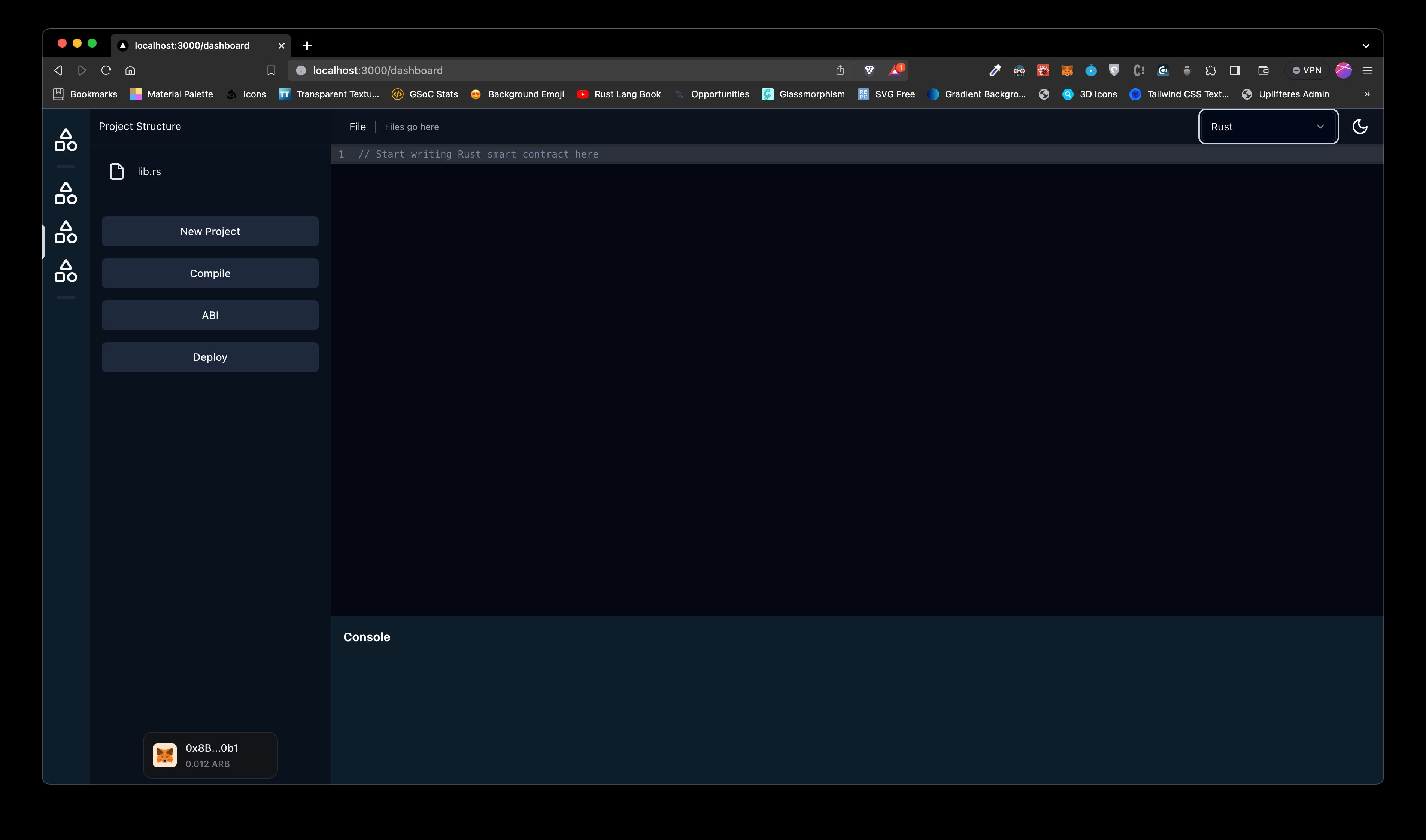This screenshot has height=840, width=1426.
Task: Select the File tab above the editor
Action: (x=357, y=126)
